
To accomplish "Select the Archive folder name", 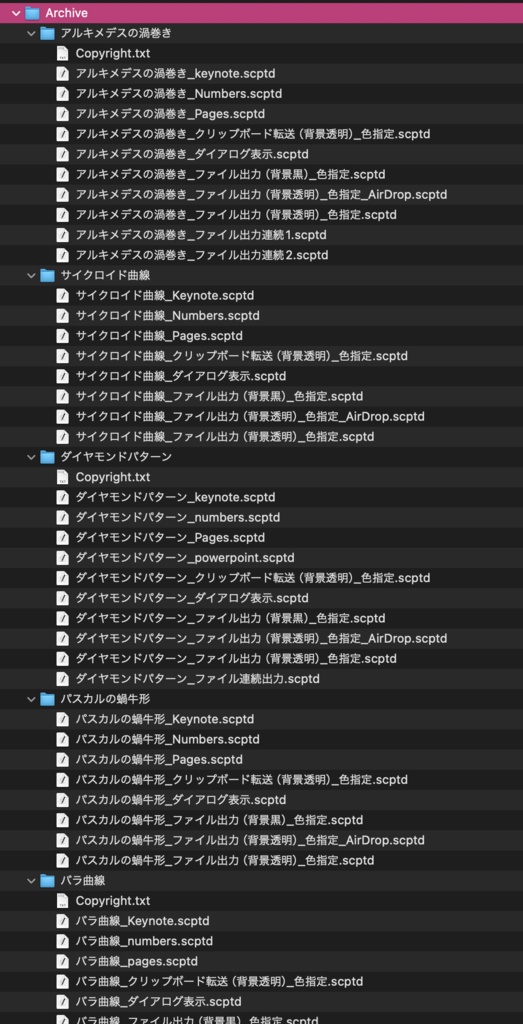I will point(67,13).
